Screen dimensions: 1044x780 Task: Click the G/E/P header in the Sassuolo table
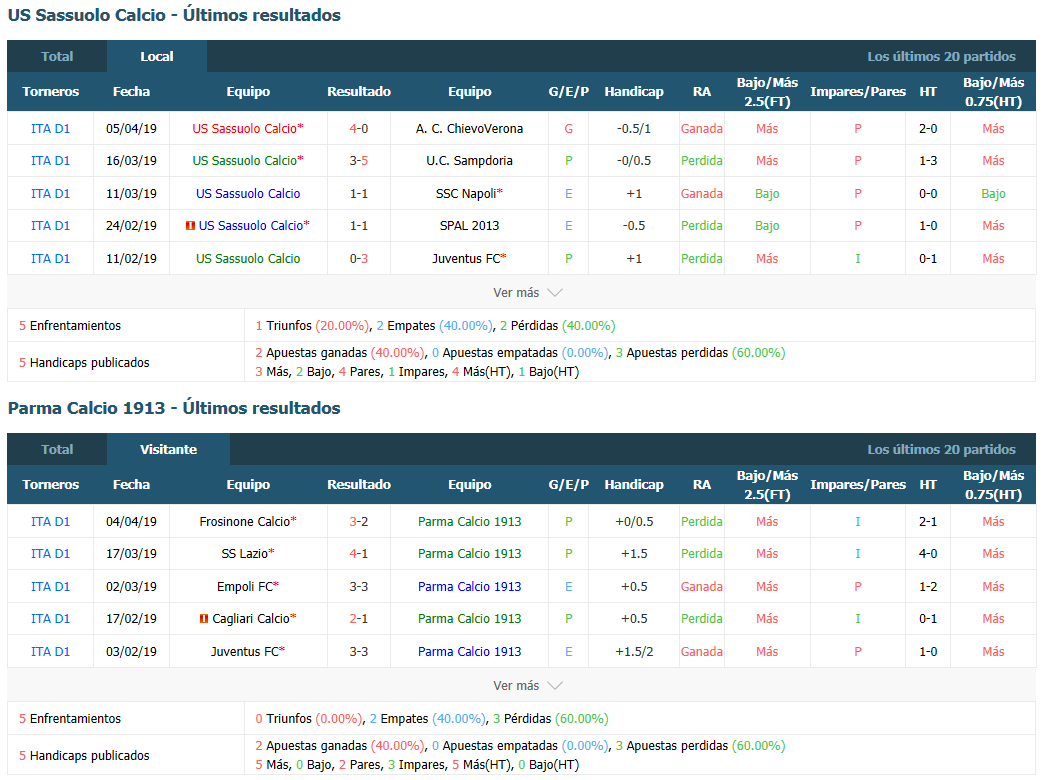click(569, 92)
